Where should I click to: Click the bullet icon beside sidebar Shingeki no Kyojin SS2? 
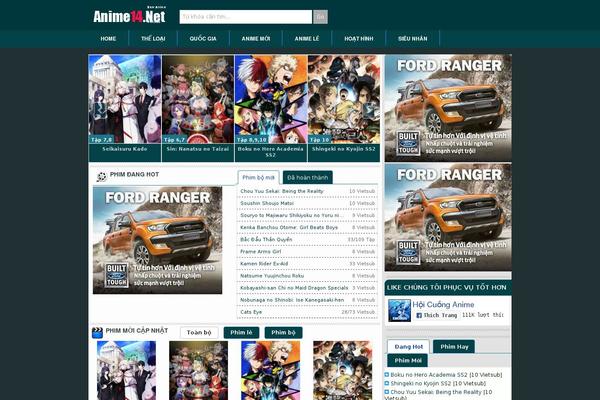pos(386,383)
